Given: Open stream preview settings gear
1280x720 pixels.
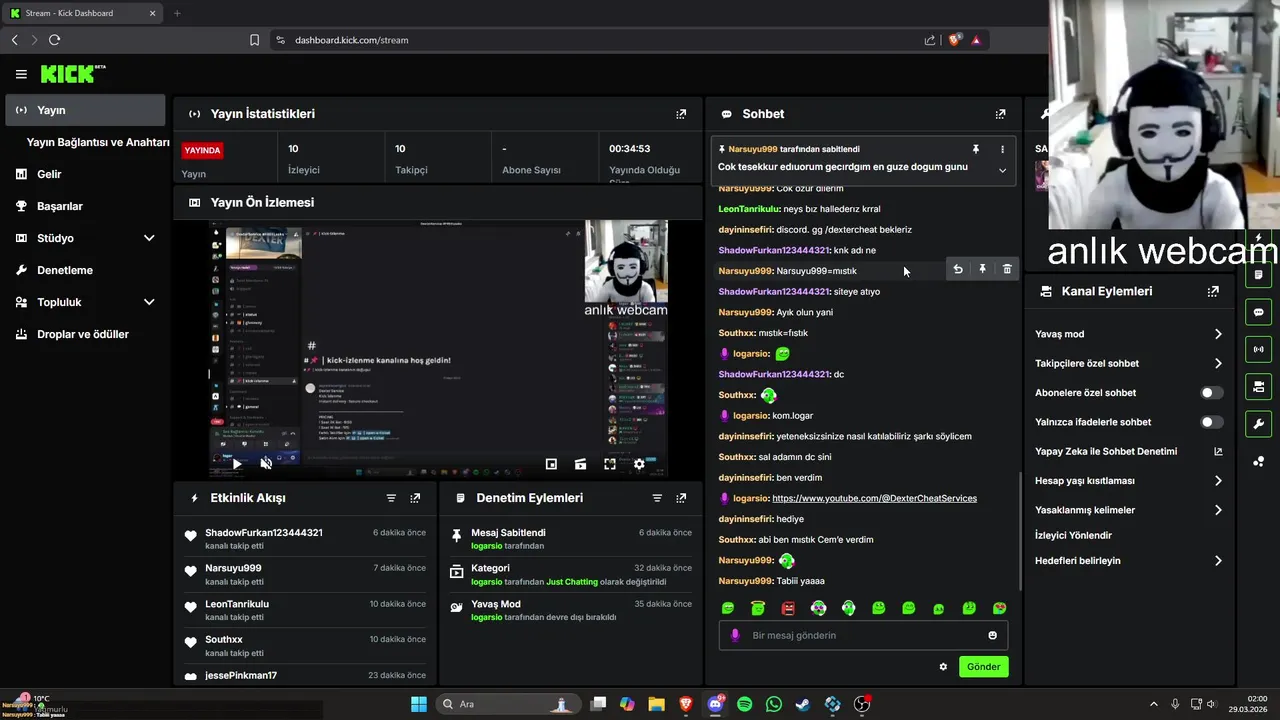Looking at the screenshot, I should coord(639,464).
